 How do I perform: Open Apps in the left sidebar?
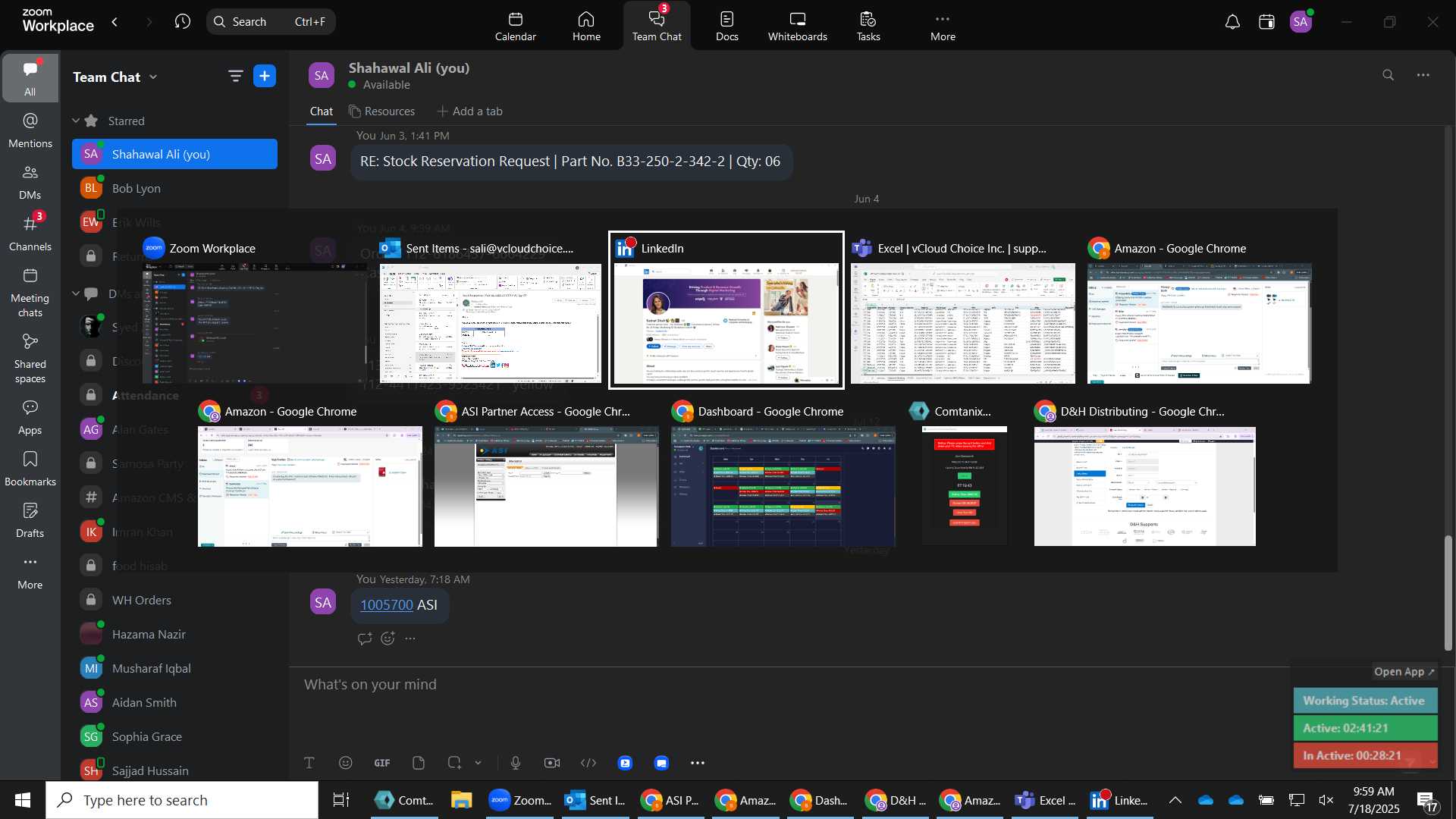click(x=30, y=417)
